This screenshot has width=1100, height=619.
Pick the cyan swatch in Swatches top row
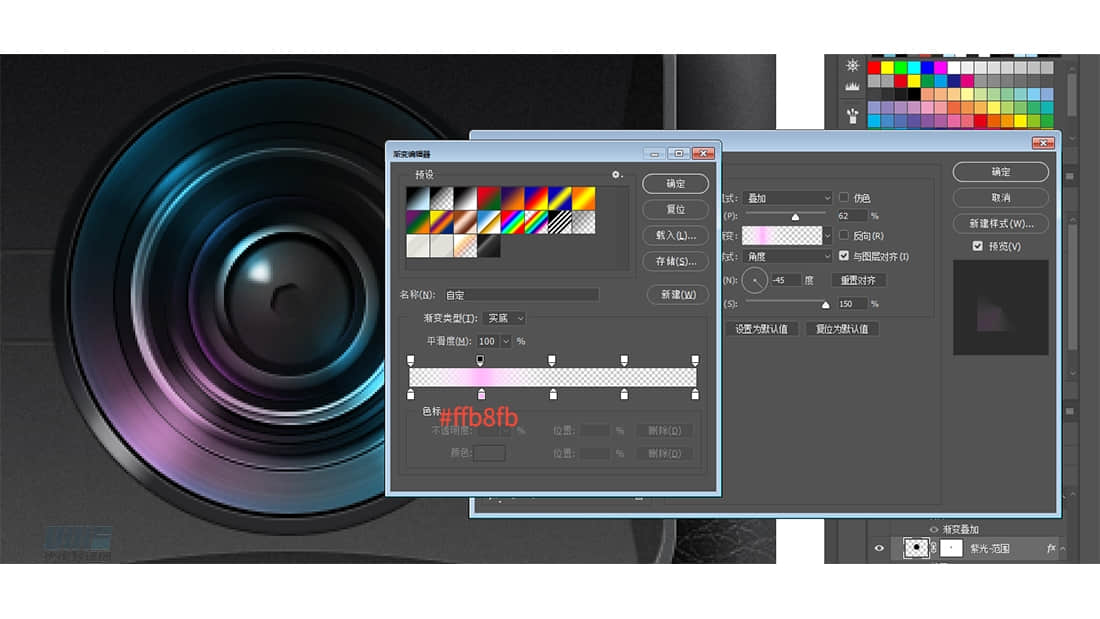pyautogui.click(x=914, y=67)
